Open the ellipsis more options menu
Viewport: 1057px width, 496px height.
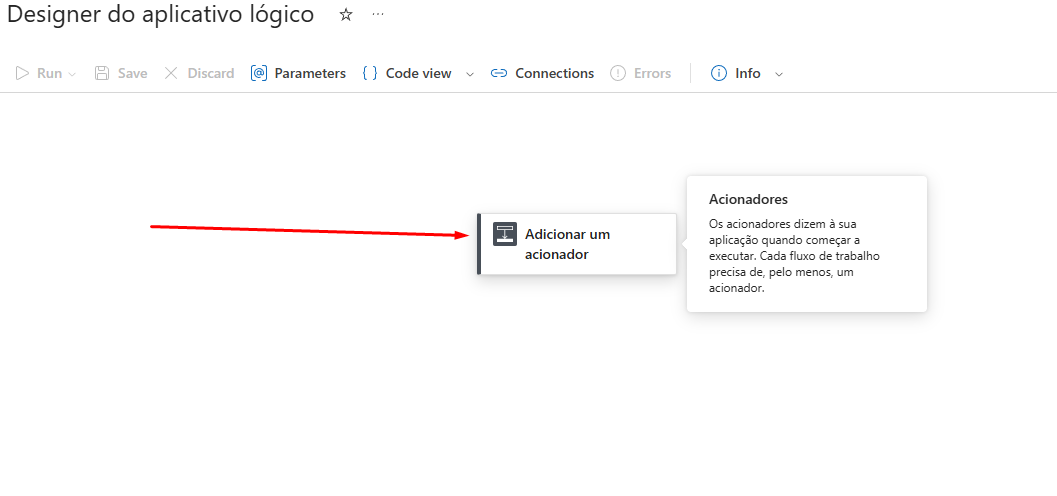tap(377, 15)
